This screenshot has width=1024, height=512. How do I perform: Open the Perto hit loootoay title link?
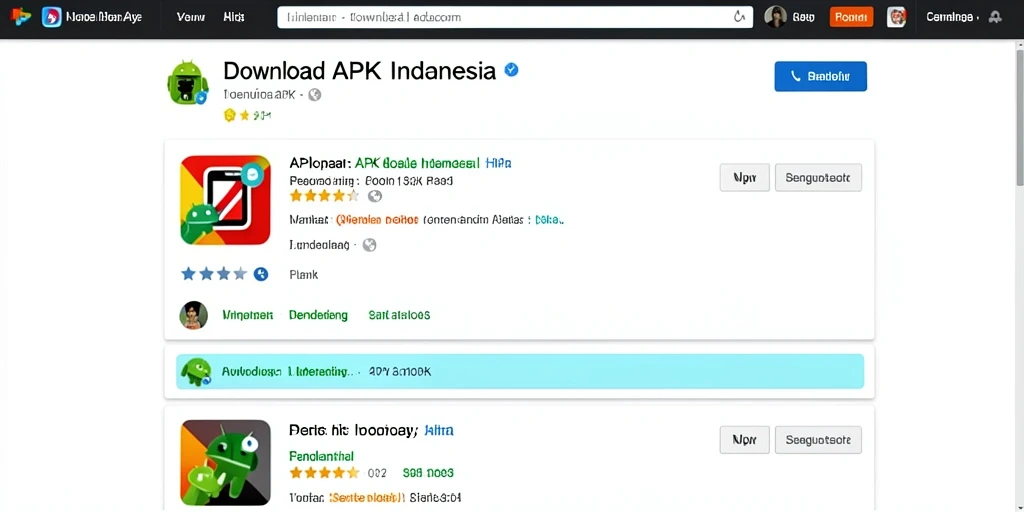[x=353, y=430]
